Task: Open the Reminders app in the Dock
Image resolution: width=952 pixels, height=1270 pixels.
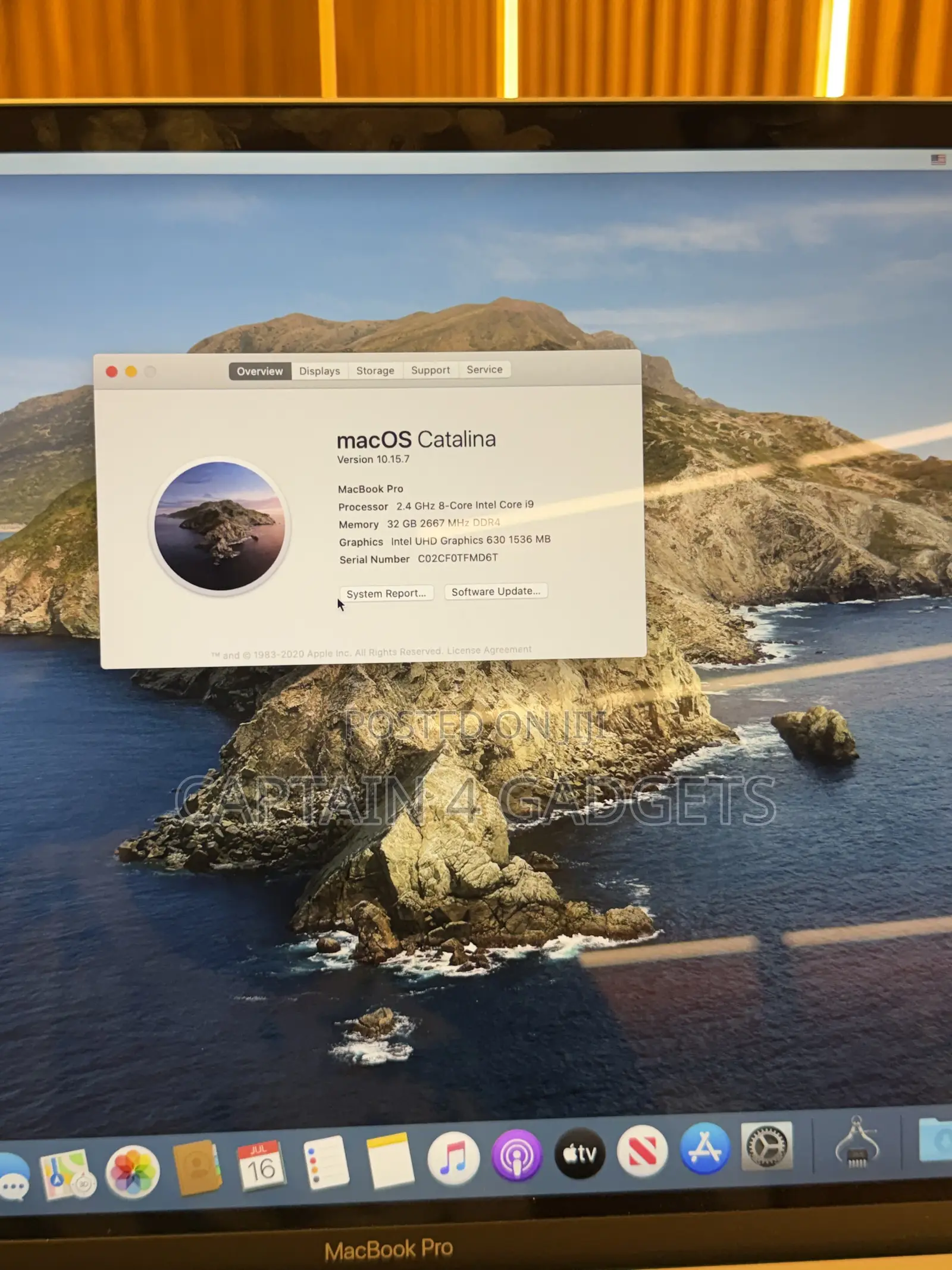Action: (x=325, y=1162)
